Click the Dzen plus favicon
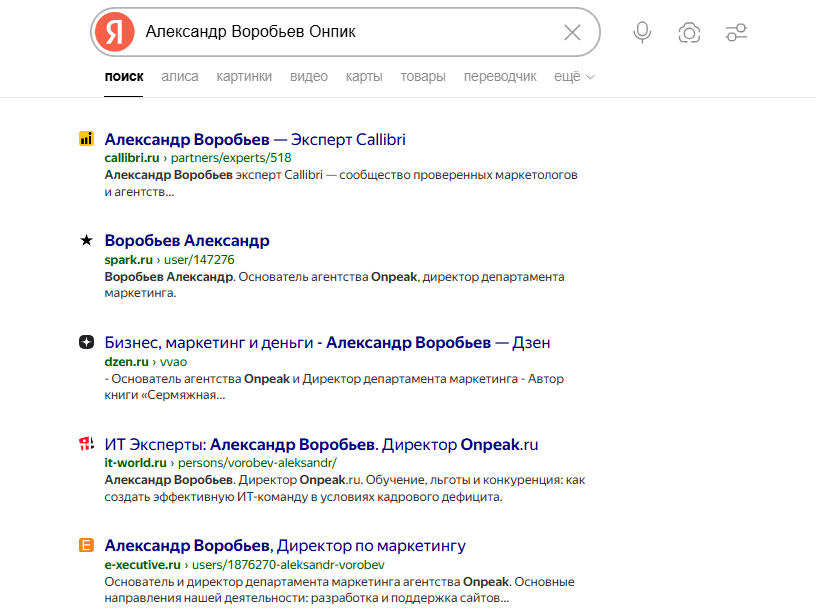 coord(86,343)
